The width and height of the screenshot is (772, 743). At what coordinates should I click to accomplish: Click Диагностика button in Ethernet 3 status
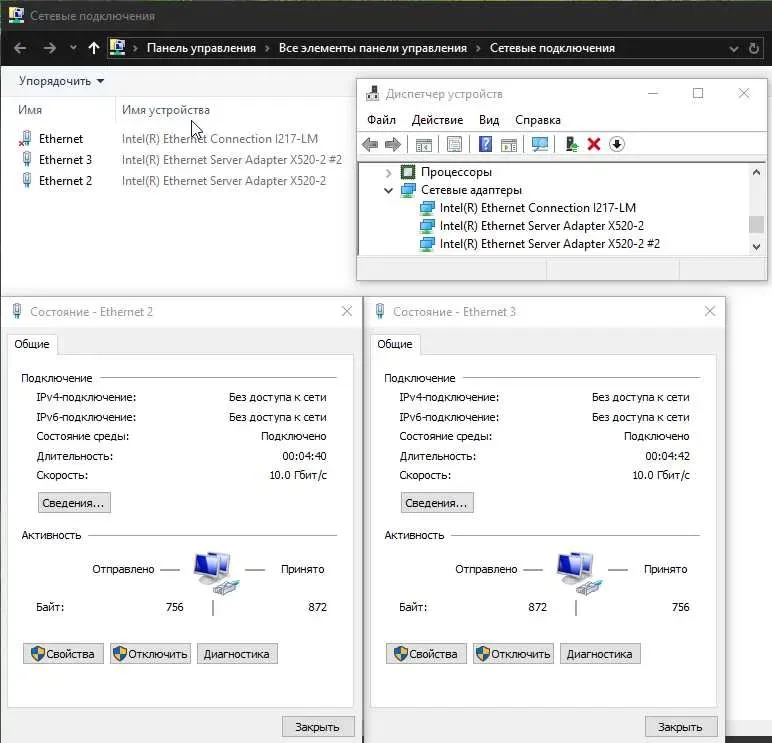600,654
